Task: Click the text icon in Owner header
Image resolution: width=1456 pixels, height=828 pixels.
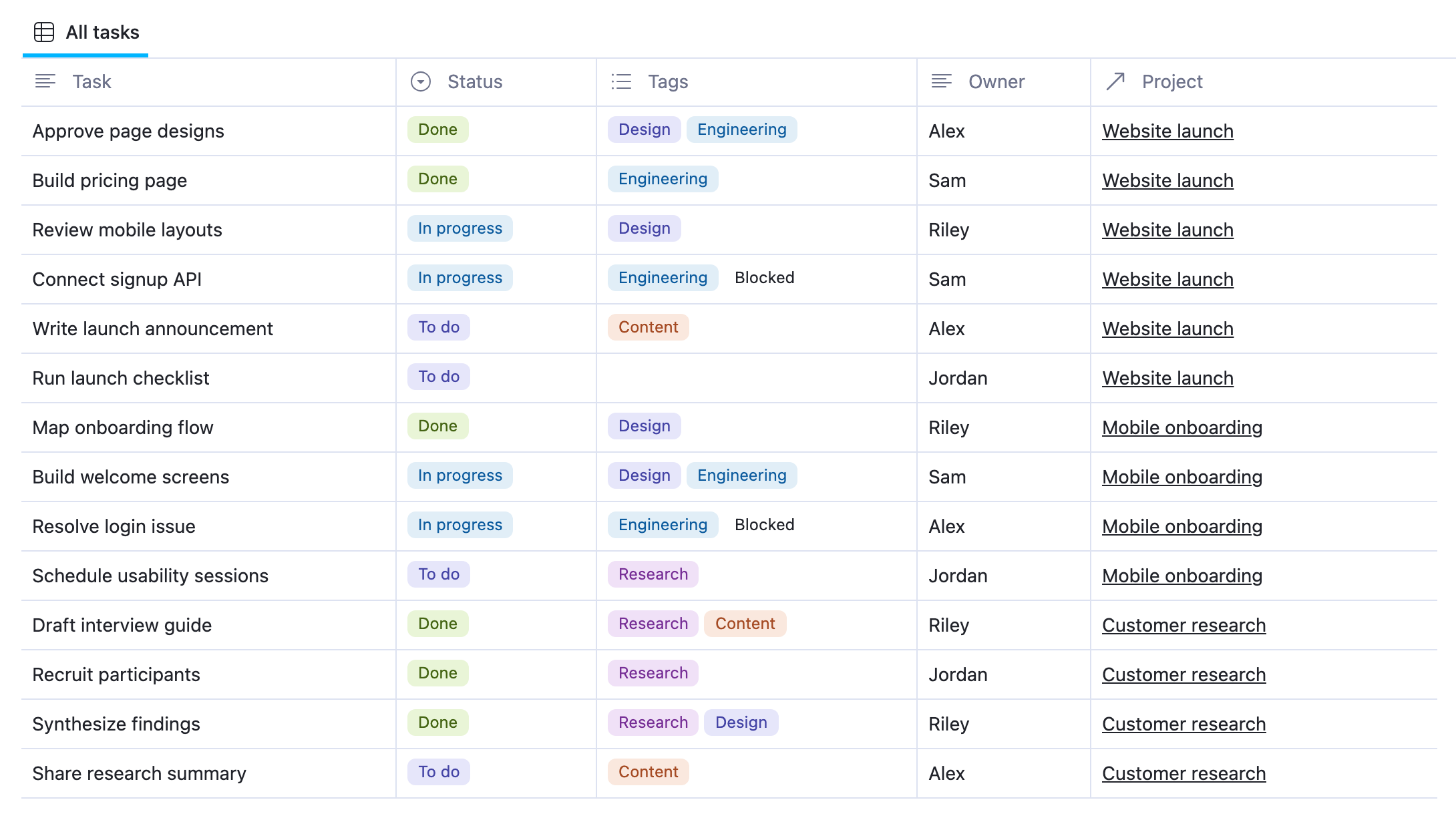Action: point(942,81)
